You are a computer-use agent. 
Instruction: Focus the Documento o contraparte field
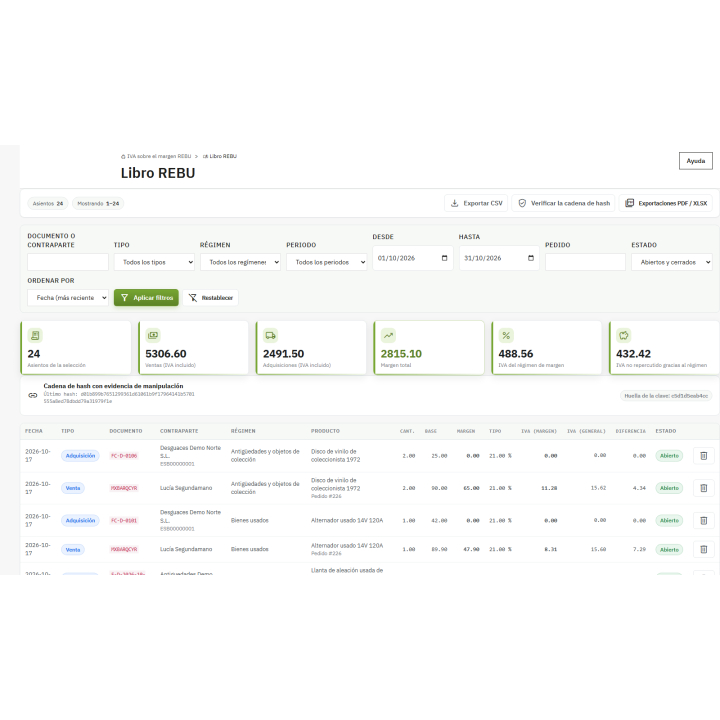tap(68, 262)
